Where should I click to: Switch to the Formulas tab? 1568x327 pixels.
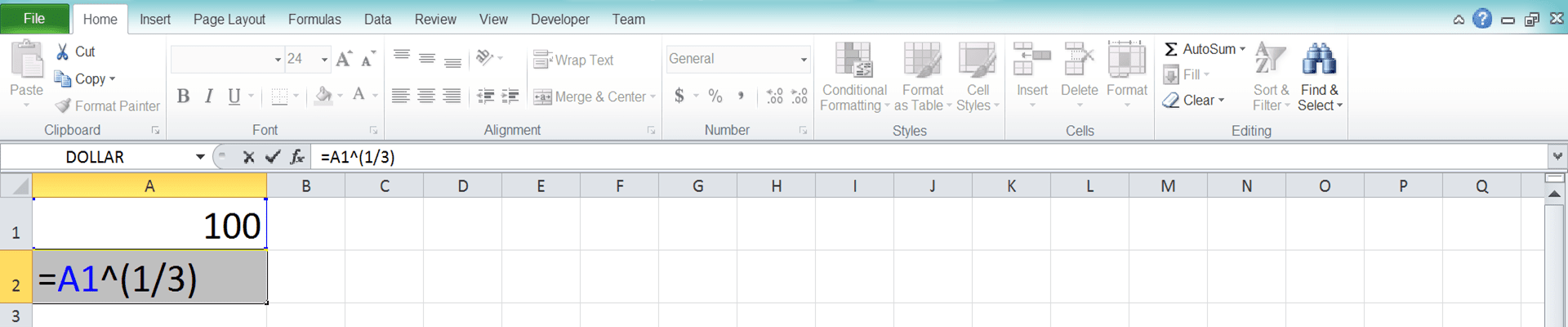pos(314,19)
